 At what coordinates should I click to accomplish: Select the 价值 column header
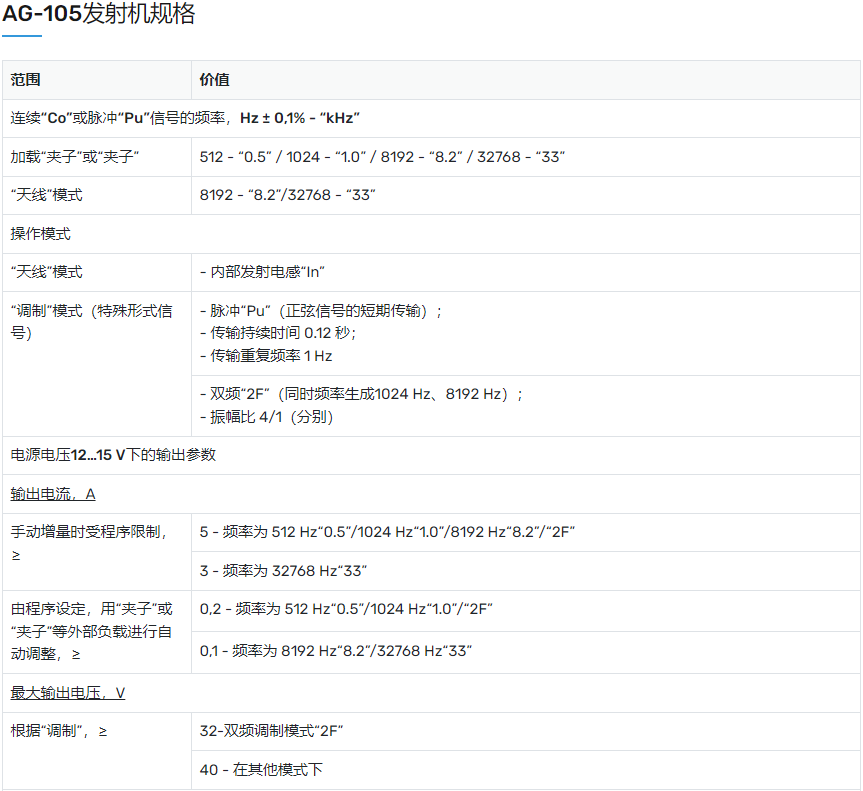[214, 80]
